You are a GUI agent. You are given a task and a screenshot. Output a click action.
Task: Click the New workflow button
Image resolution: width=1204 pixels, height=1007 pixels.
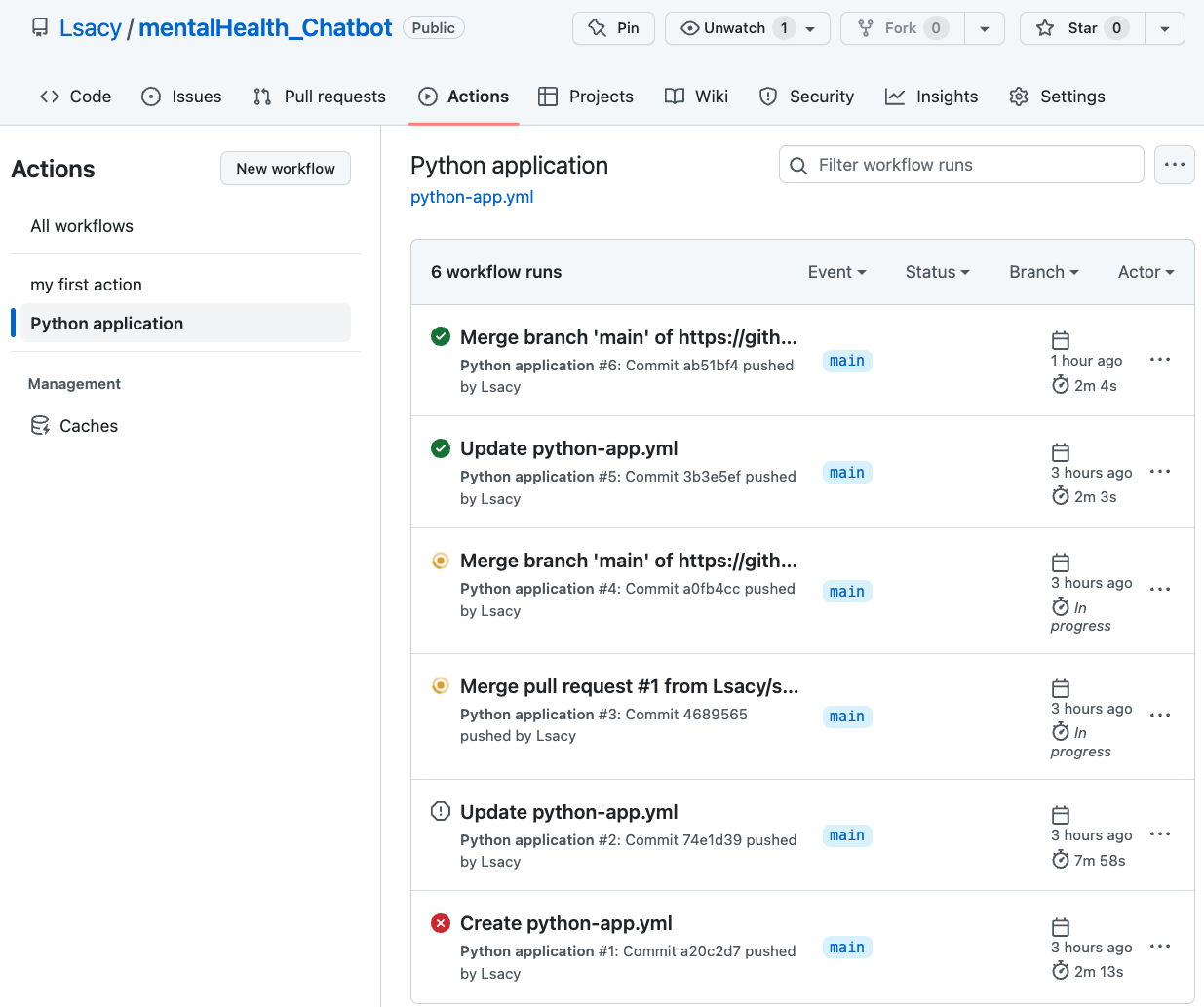(285, 168)
